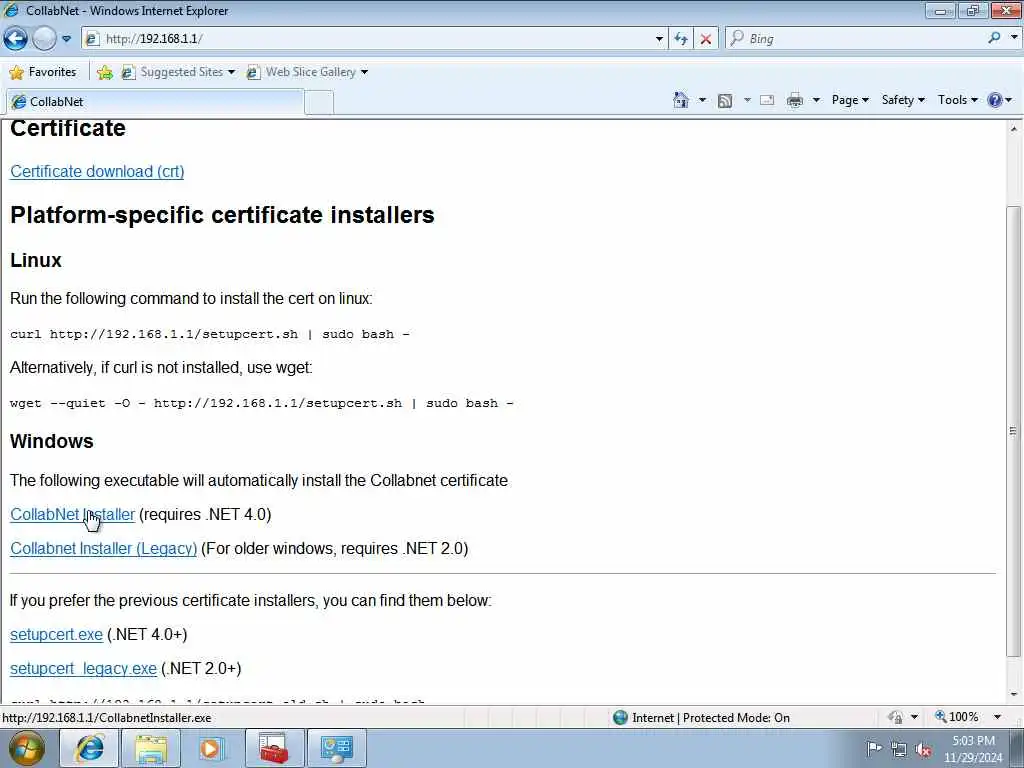Open the Favorites star button
Image resolution: width=1024 pixels, height=768 pixels.
[x=43, y=72]
